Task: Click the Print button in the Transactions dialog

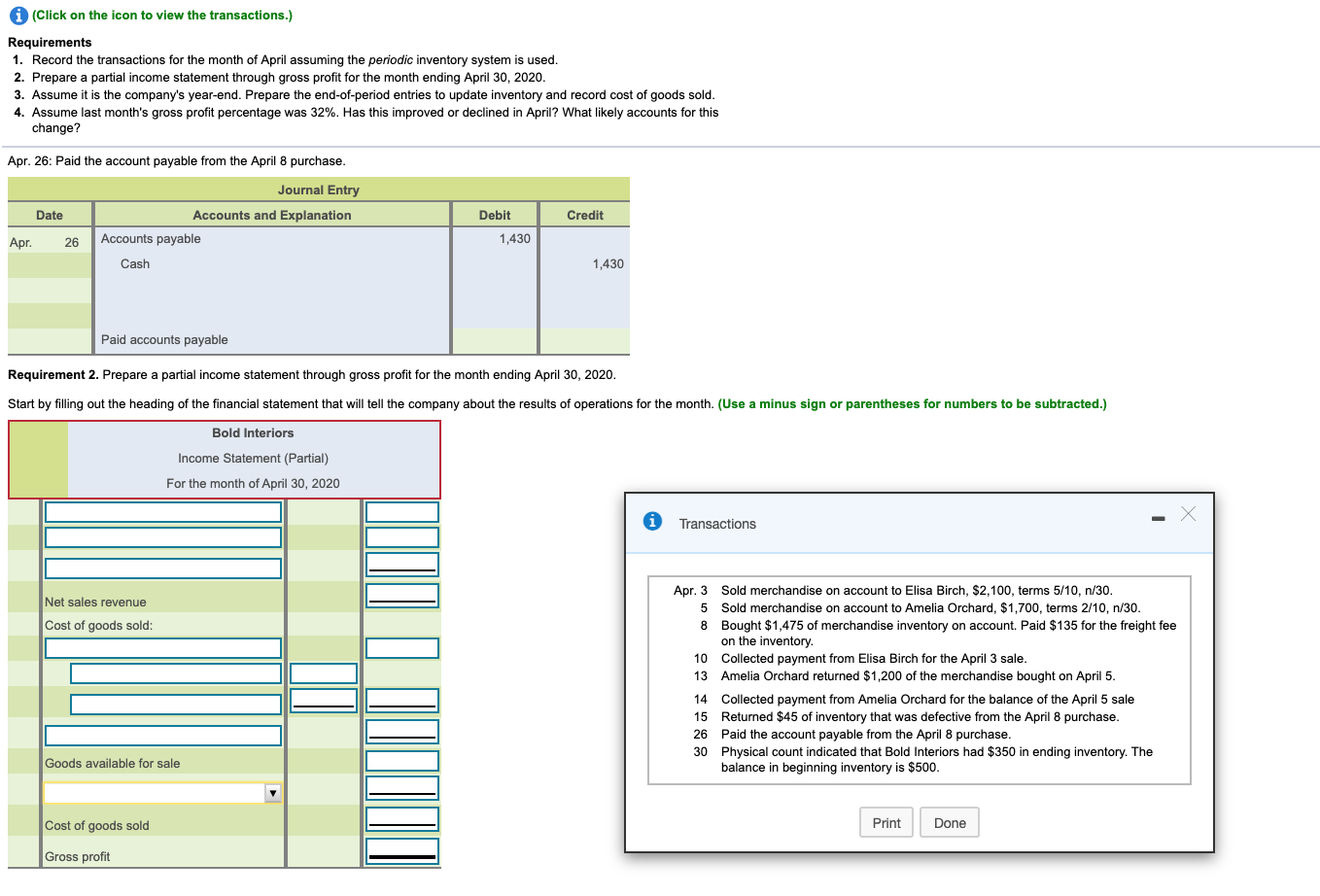Action: 886,822
